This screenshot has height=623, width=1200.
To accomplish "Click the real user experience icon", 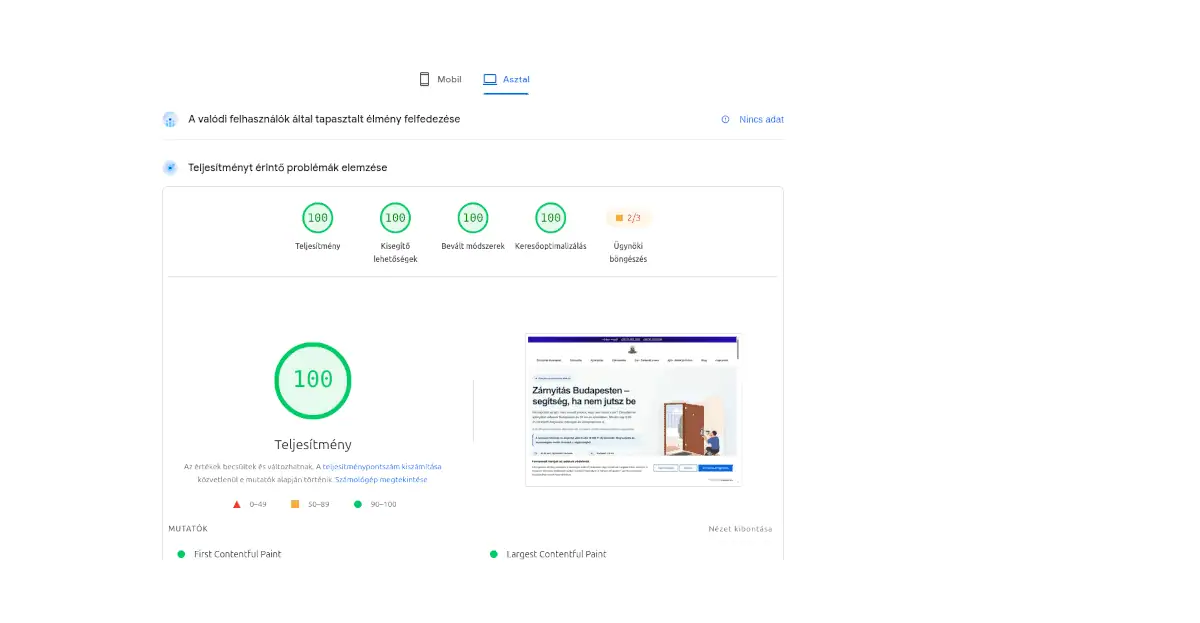I will click(170, 119).
